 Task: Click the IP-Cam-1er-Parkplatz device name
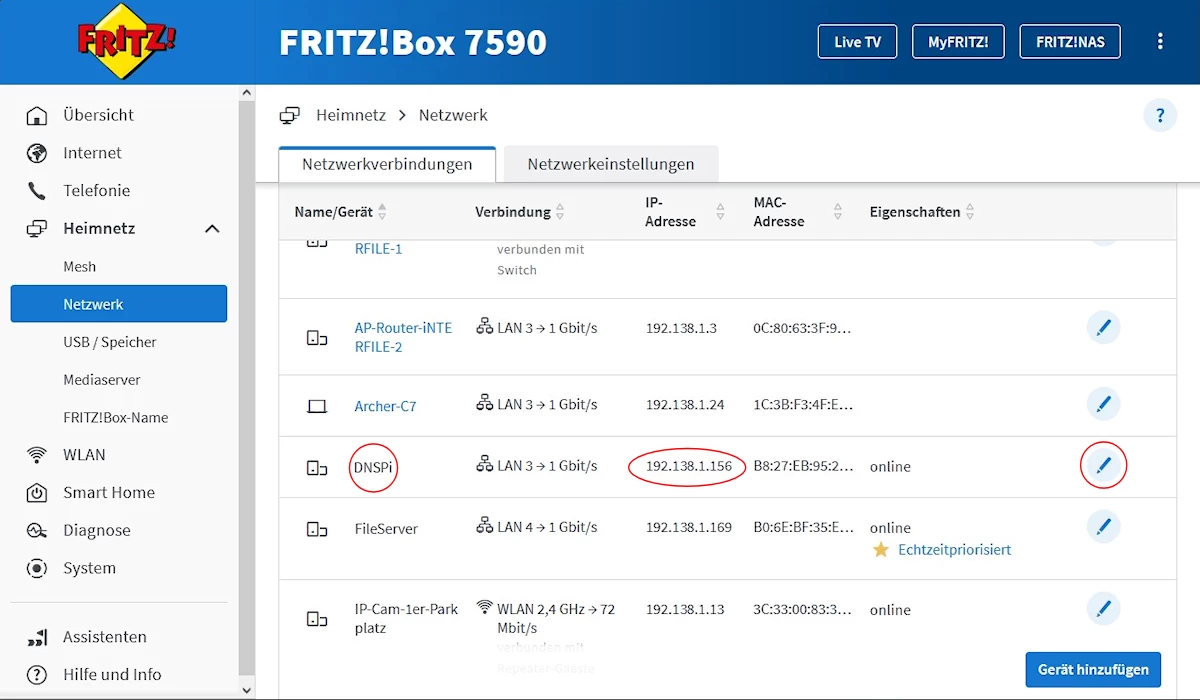pos(406,618)
